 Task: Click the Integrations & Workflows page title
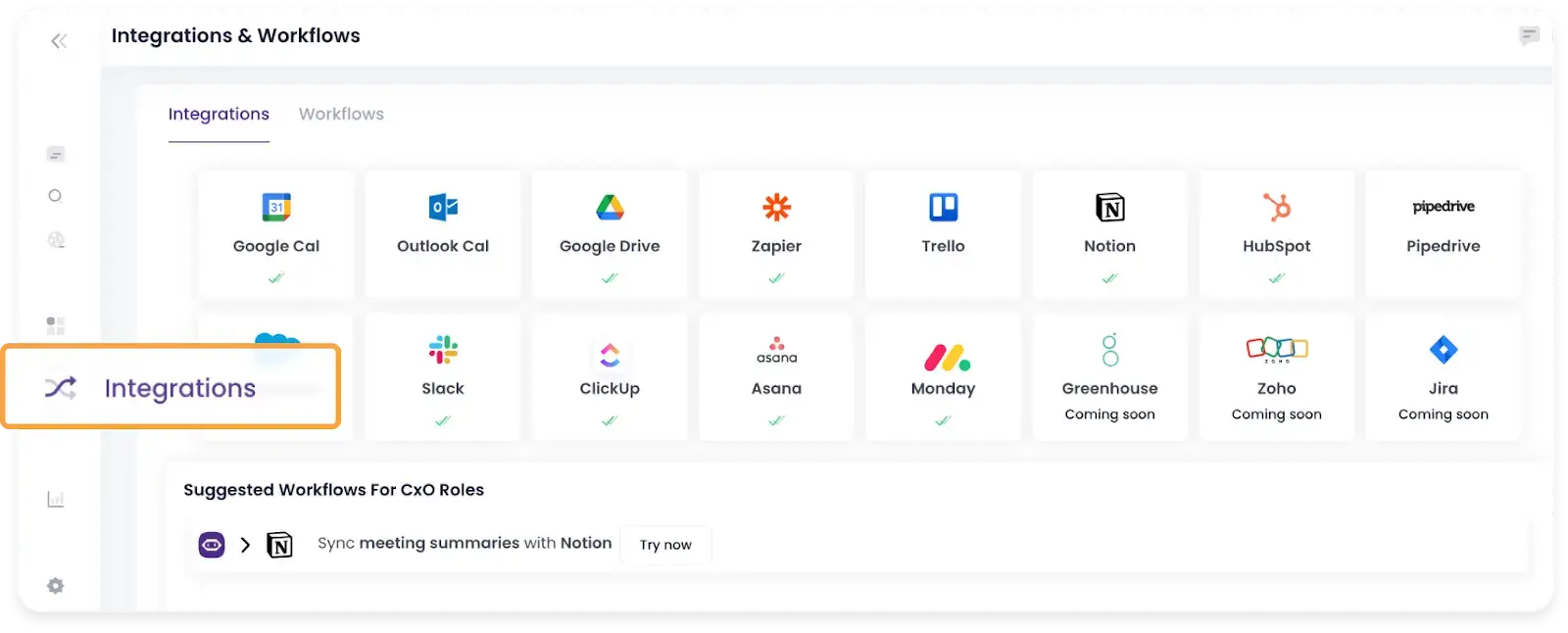coord(235,35)
